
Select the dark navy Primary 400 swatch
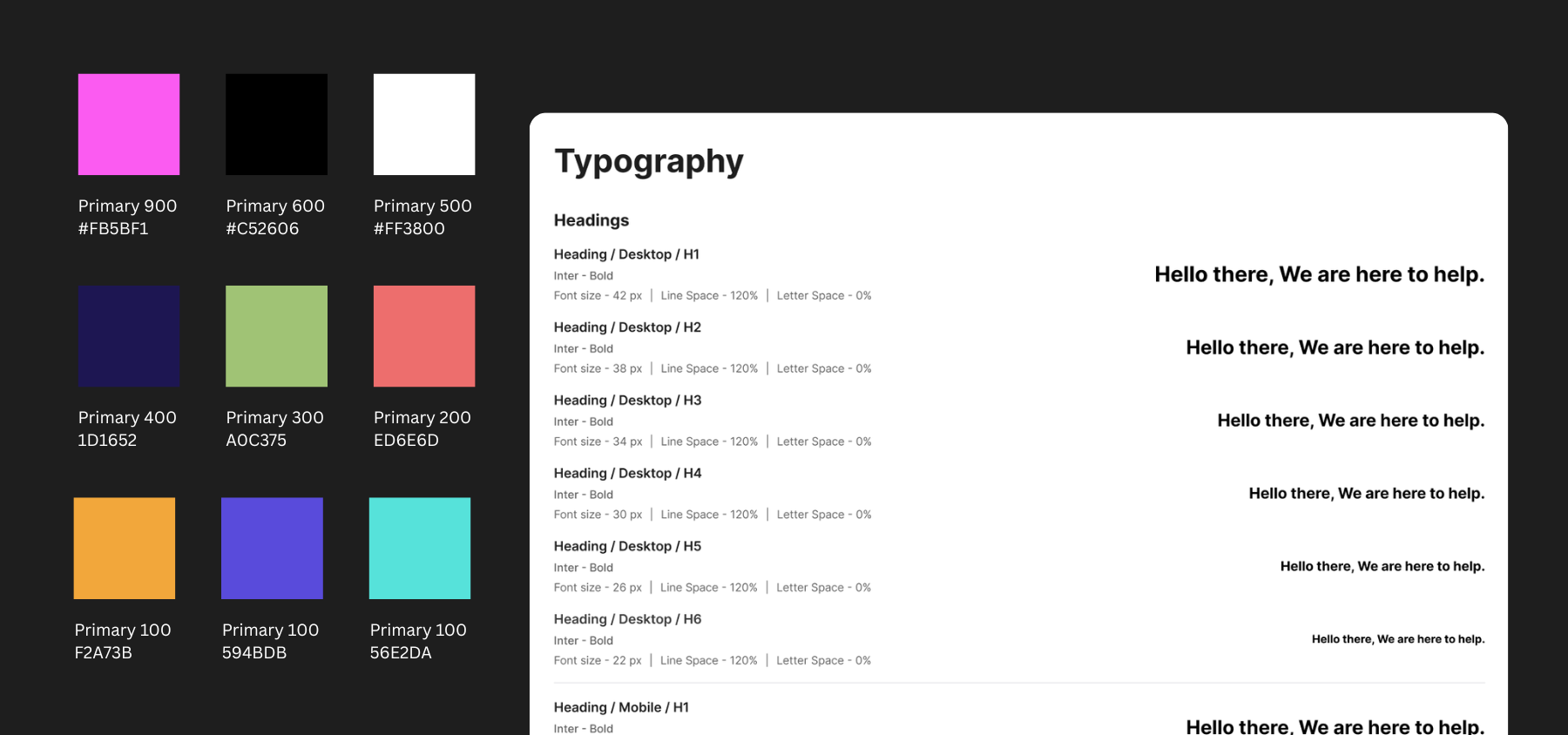(129, 336)
